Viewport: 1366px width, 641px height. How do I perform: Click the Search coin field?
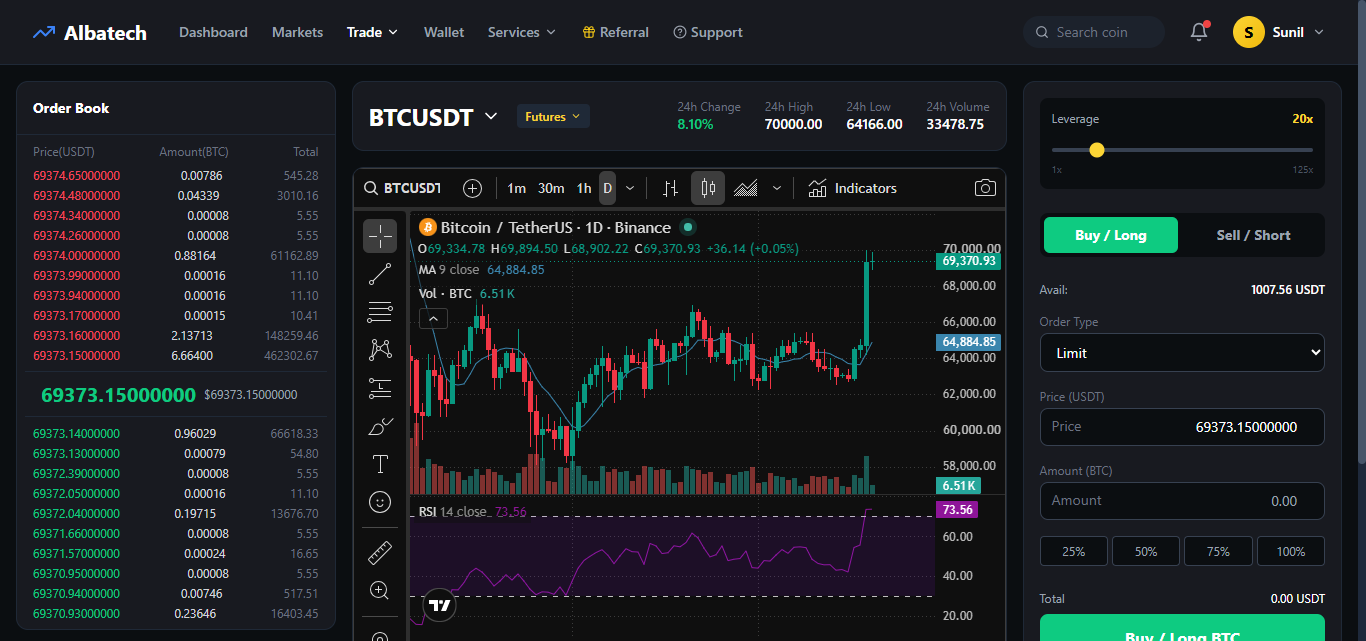click(x=1094, y=32)
